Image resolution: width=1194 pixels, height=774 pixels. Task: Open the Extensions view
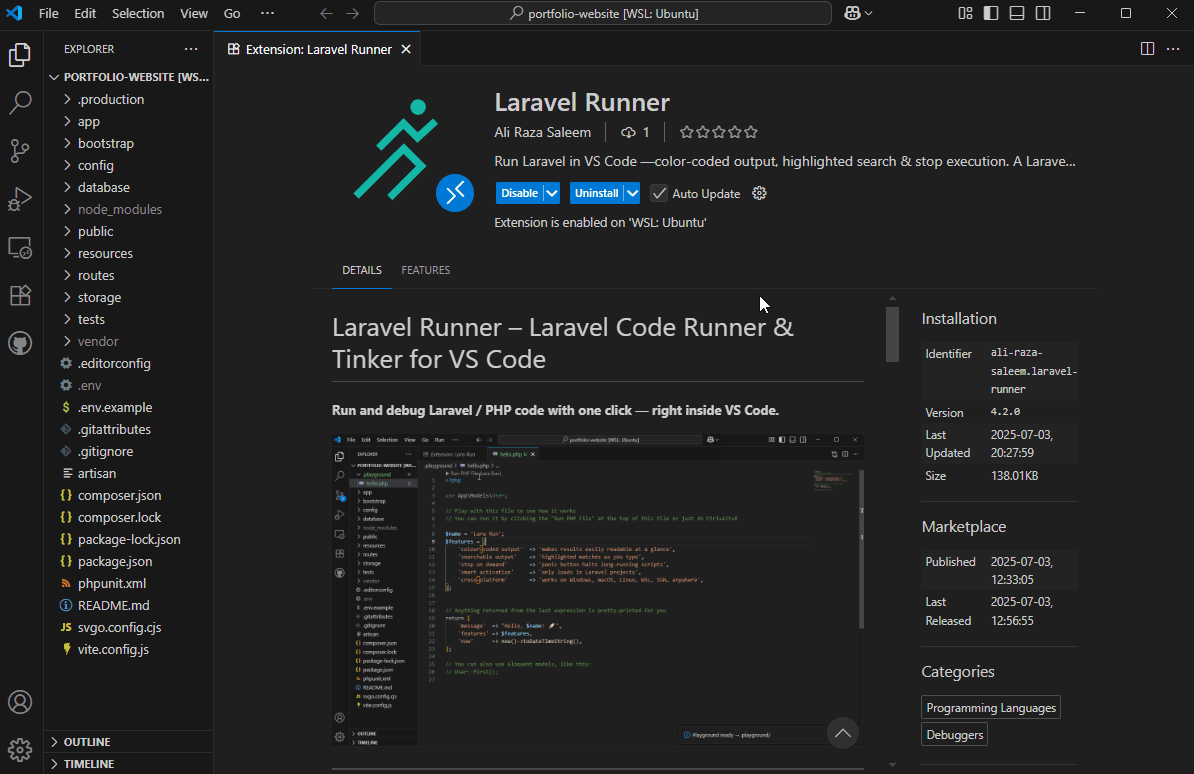point(21,295)
